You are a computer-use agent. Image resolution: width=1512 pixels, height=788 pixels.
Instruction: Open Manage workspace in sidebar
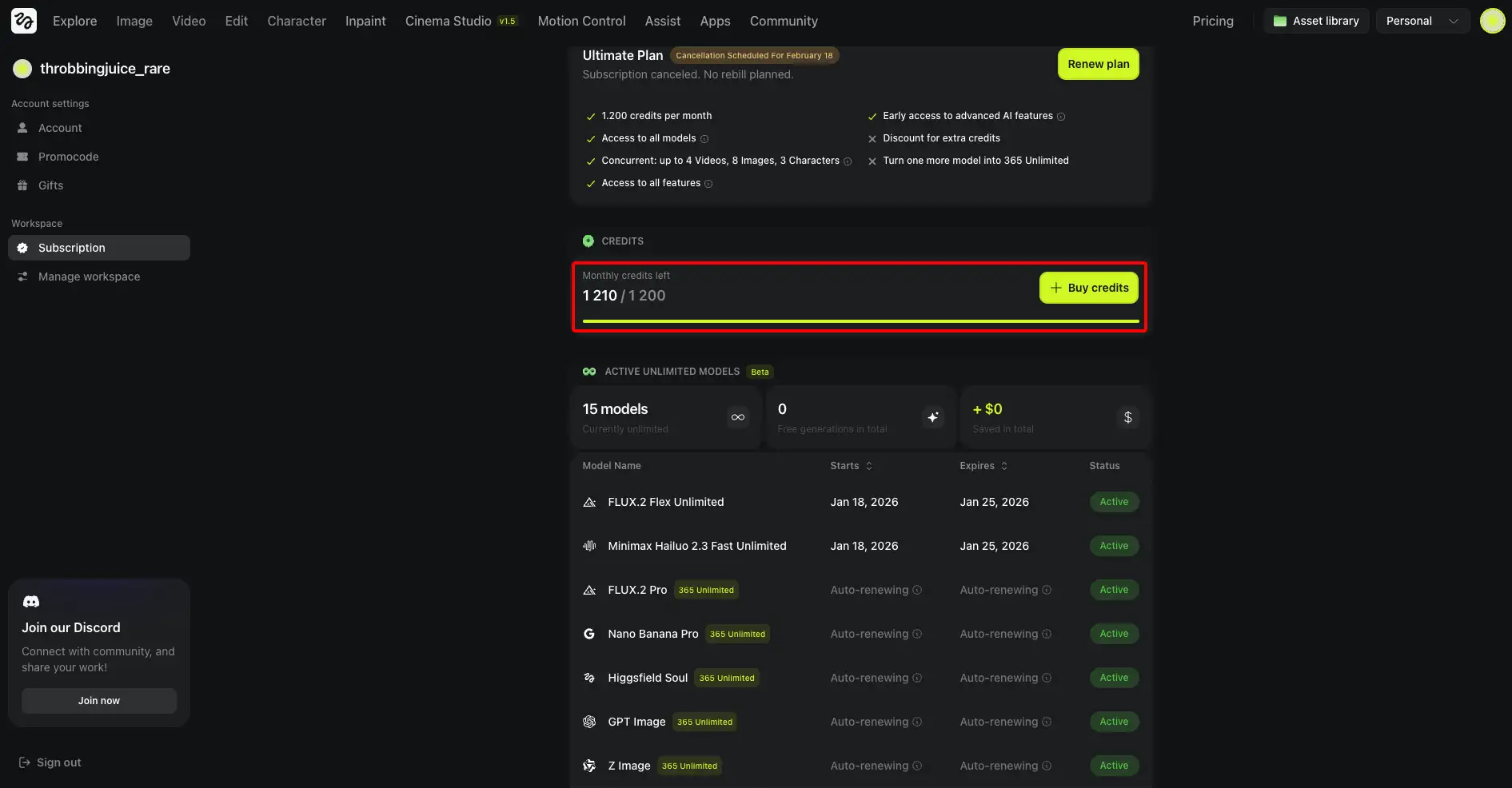pyautogui.click(x=89, y=277)
